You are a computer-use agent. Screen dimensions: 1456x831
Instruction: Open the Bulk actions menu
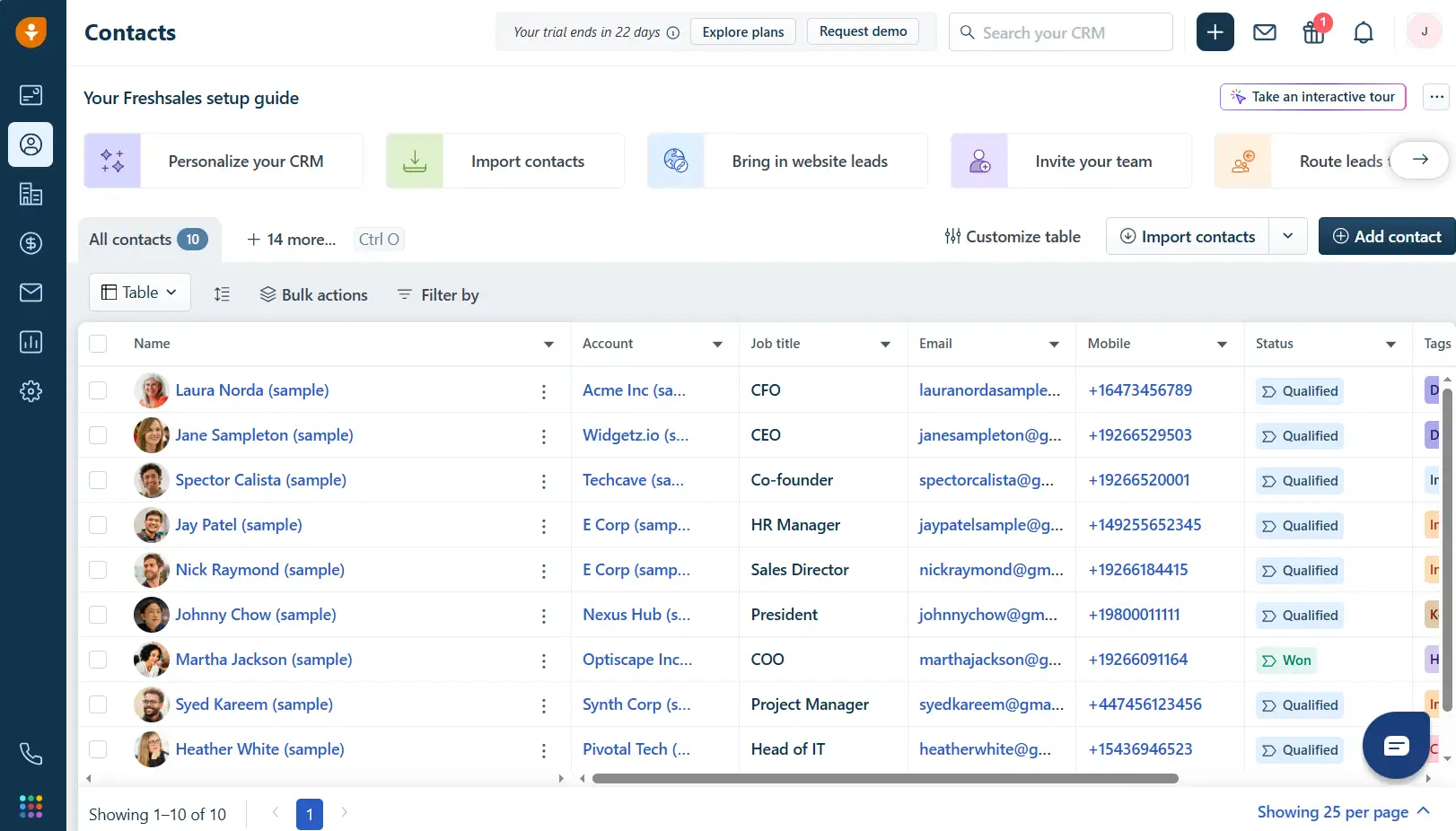click(313, 294)
